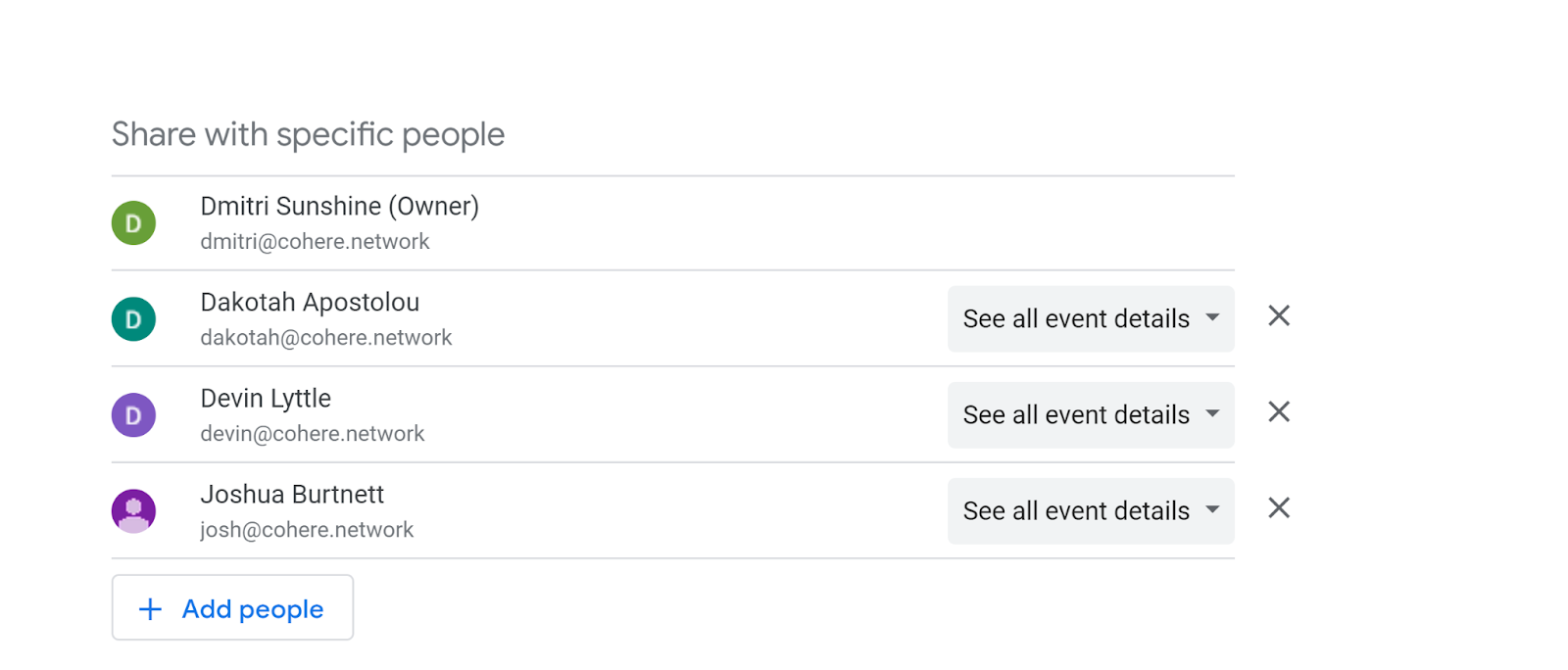The width and height of the screenshot is (1568, 670).
Task: Remove Devin Lyttle's calendar access
Action: point(1279,412)
